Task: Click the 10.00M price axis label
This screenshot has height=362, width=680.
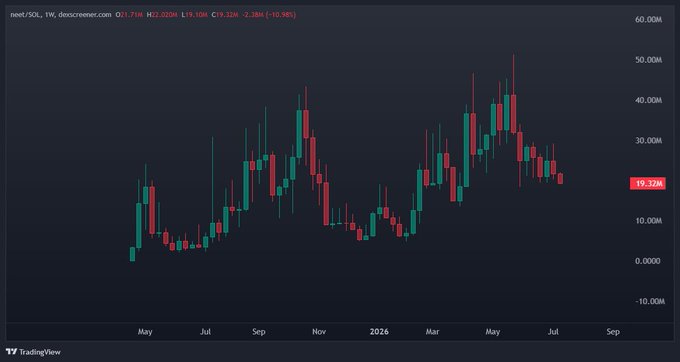Action: (x=648, y=221)
